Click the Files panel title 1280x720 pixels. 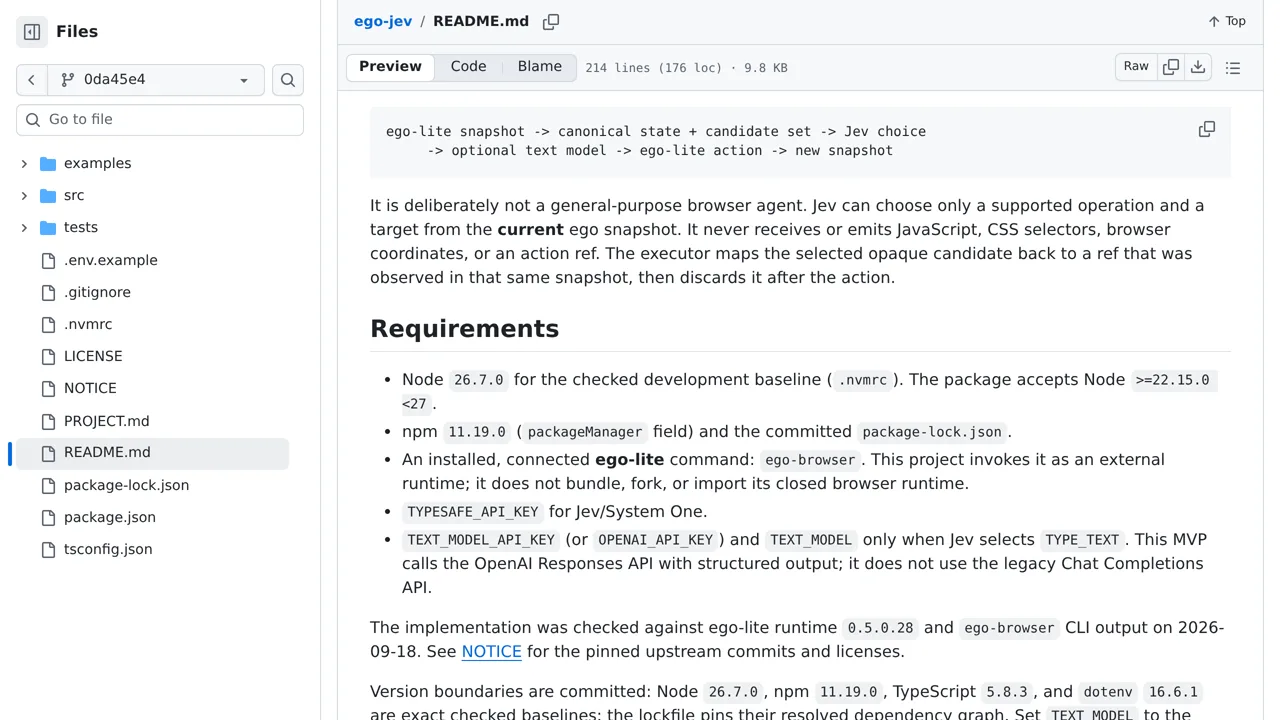77,32
